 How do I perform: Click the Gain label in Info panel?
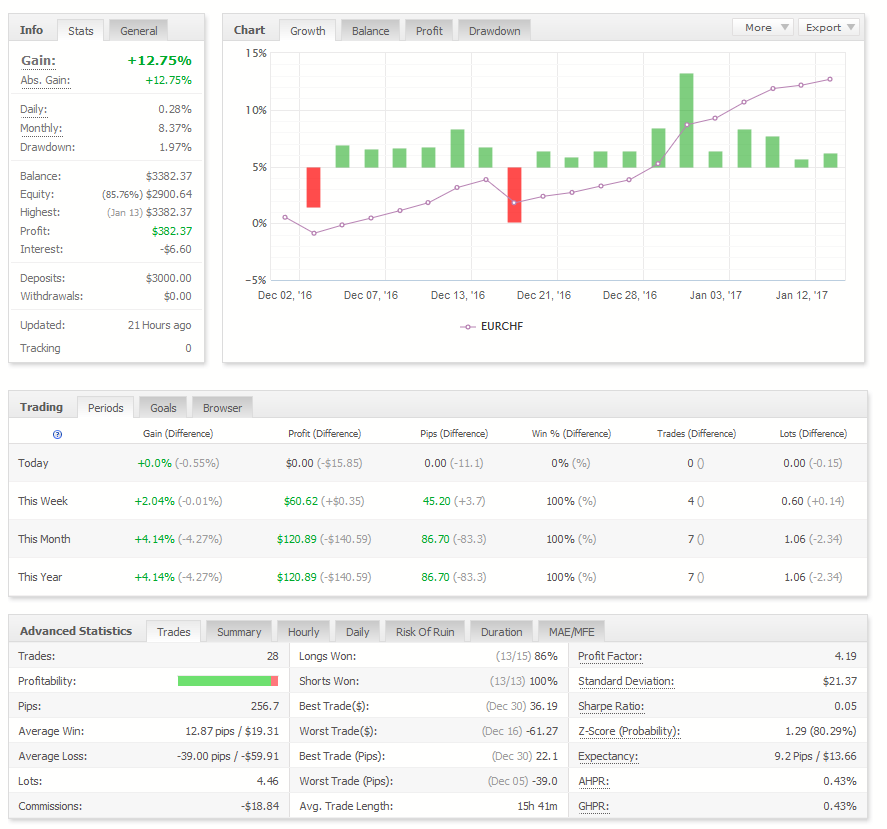38,61
